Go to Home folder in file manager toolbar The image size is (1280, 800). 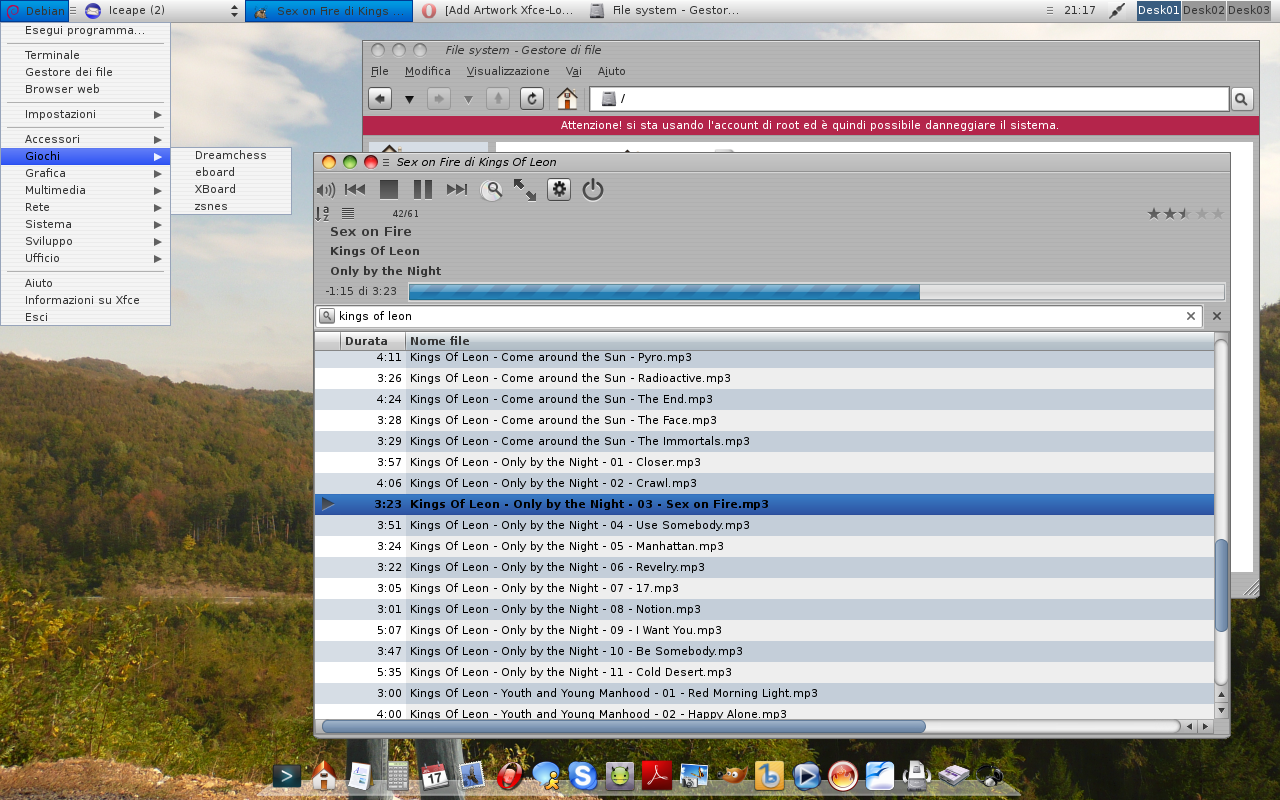point(567,99)
